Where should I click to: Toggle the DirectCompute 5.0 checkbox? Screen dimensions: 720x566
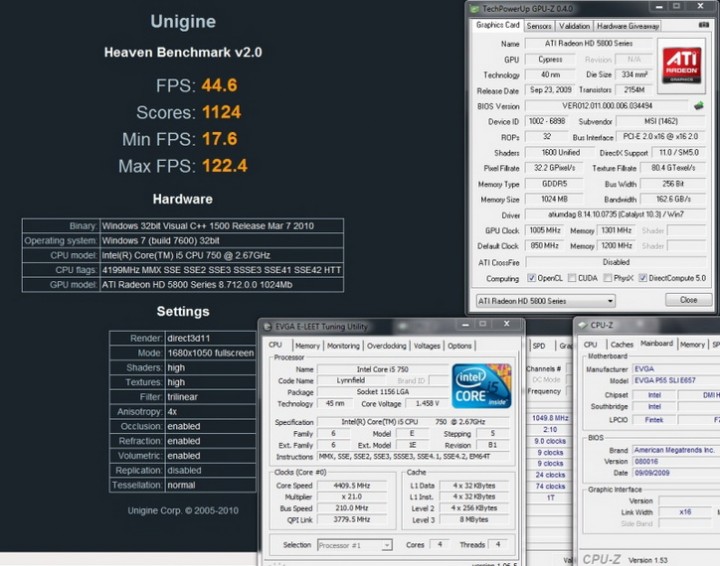(x=643, y=278)
